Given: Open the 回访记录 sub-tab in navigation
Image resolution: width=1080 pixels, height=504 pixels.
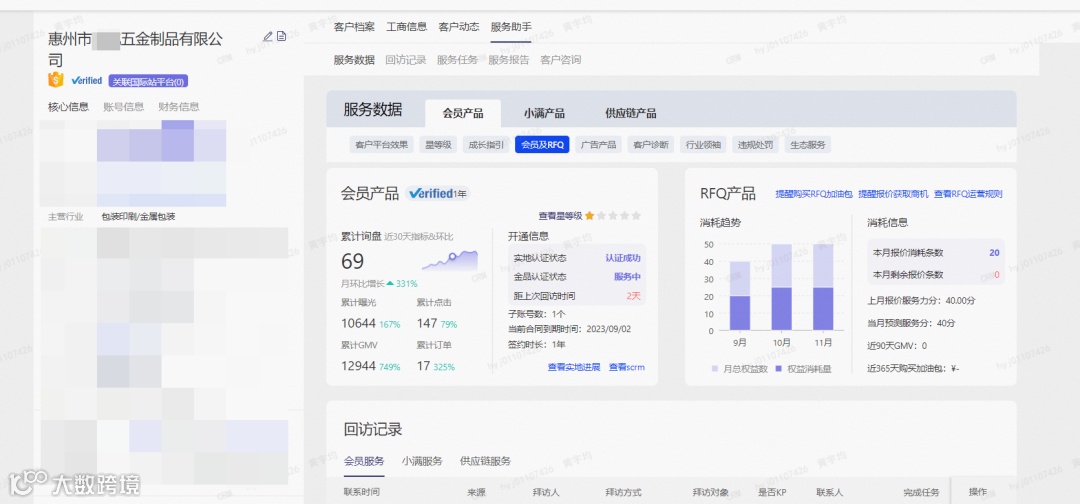Looking at the screenshot, I should coord(406,60).
